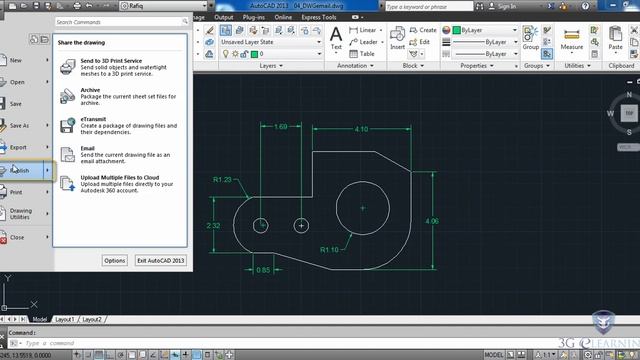Screen dimensions: 640x360
Task: Click the Help question mark icon
Action: pyautogui.click(x=585, y=6)
